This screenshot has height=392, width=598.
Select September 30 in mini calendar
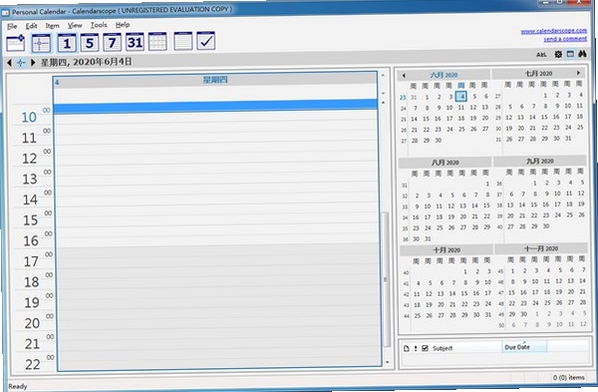(x=546, y=226)
